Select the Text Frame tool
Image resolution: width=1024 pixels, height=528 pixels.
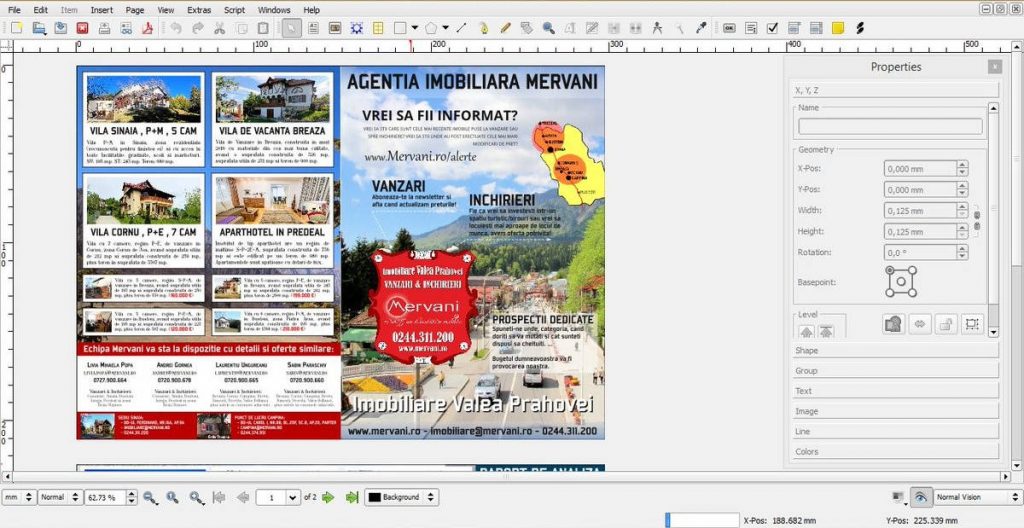tap(313, 28)
